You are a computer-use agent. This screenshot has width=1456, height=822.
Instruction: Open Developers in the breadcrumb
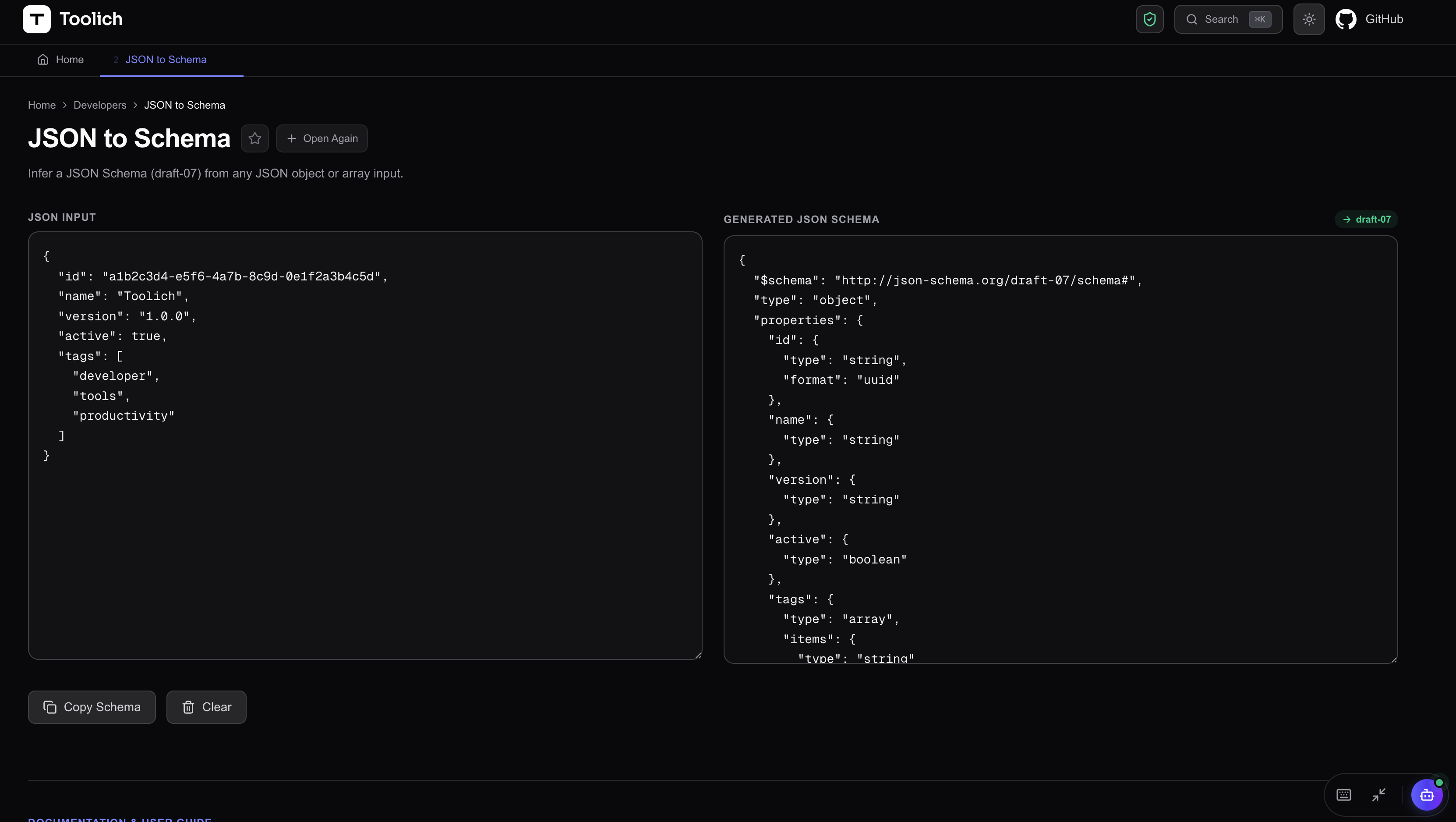click(100, 105)
